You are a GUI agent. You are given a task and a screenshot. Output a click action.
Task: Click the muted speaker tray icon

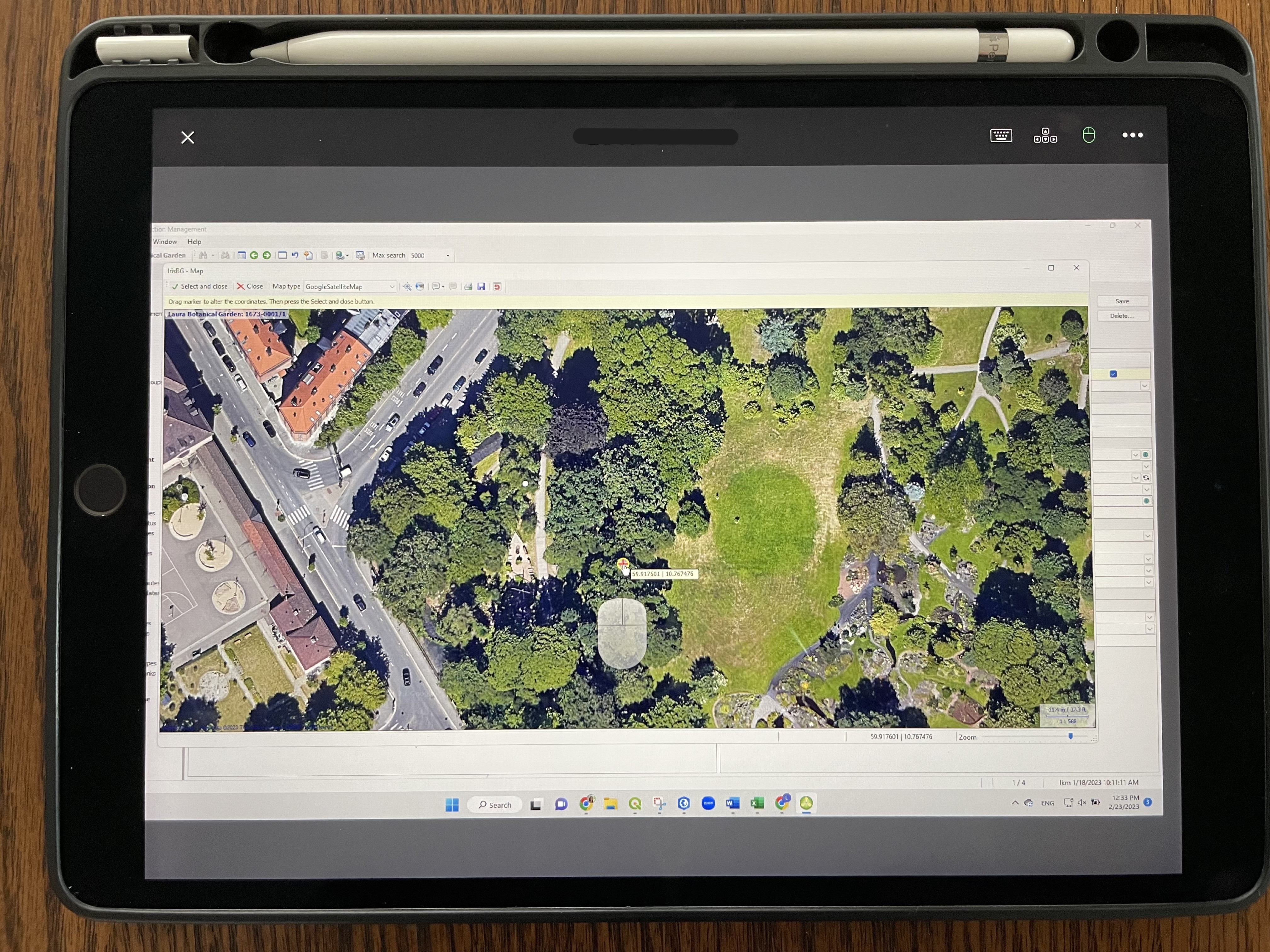1082,802
